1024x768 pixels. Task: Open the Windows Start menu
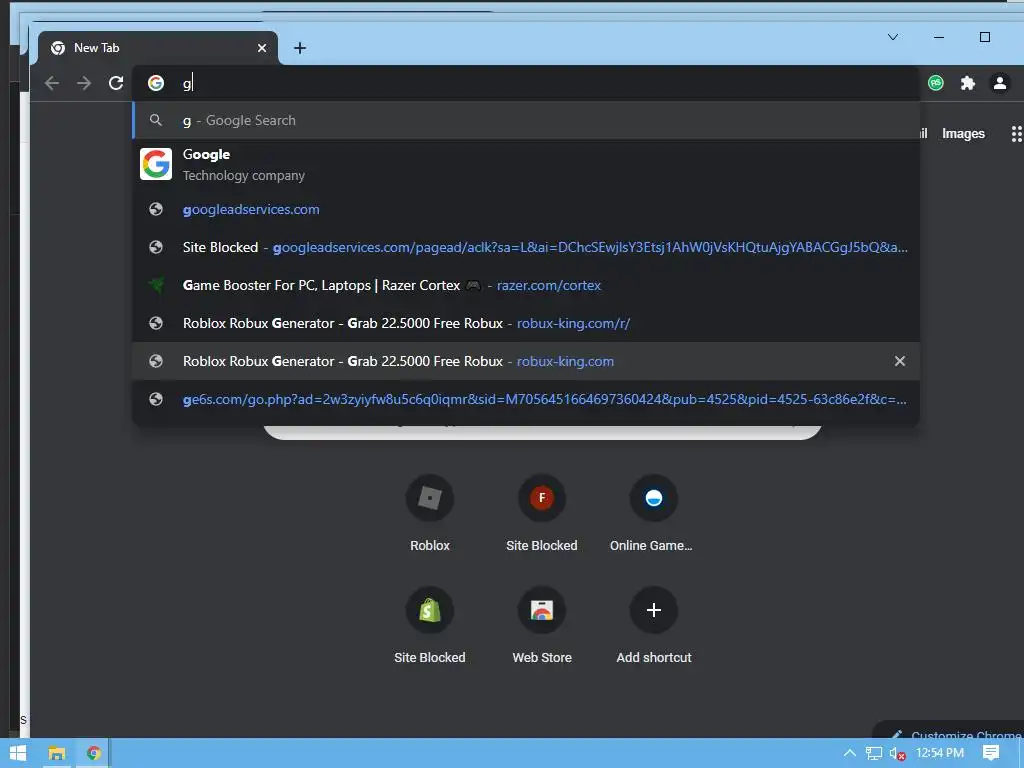coord(18,753)
